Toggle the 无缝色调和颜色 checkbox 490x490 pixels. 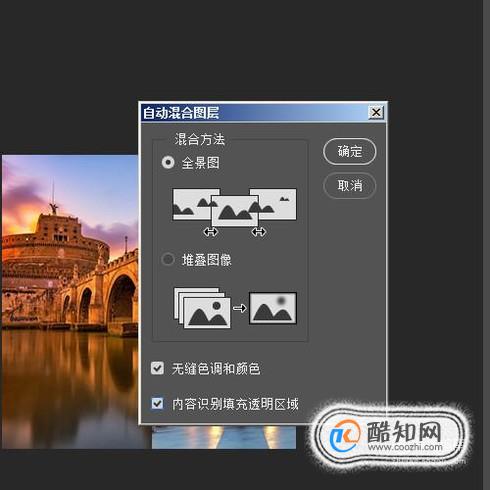(x=157, y=368)
